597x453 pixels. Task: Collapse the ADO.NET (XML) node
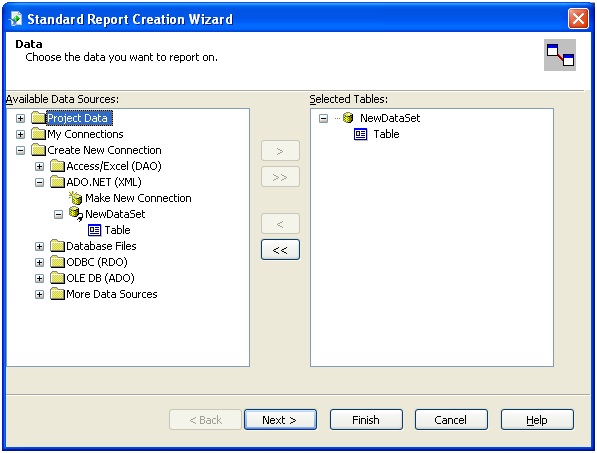click(x=39, y=182)
